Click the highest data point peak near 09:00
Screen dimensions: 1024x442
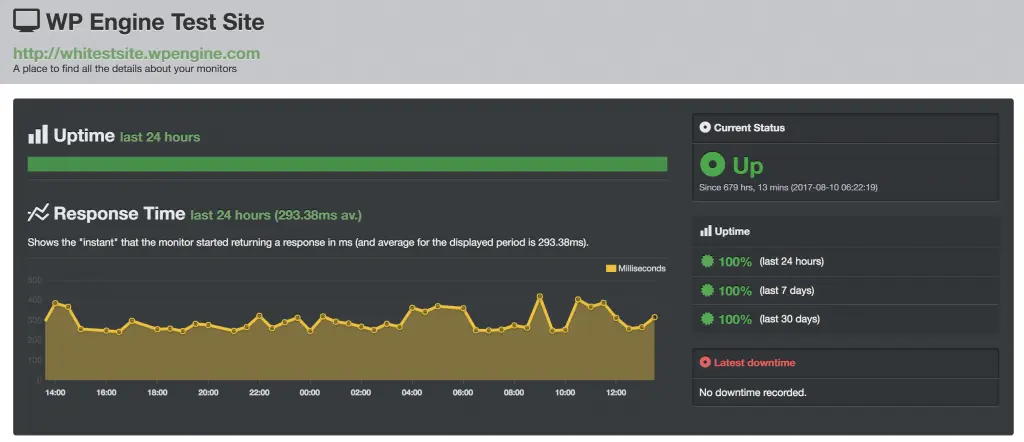[540, 296]
